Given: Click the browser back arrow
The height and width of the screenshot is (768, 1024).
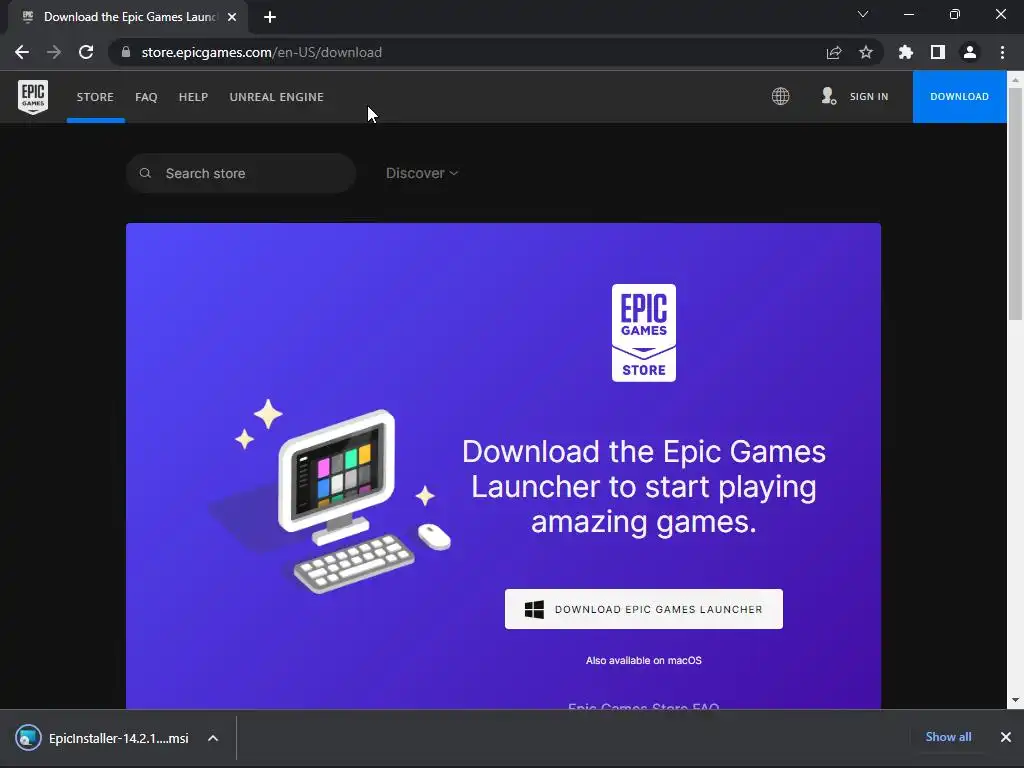Looking at the screenshot, I should [x=22, y=52].
